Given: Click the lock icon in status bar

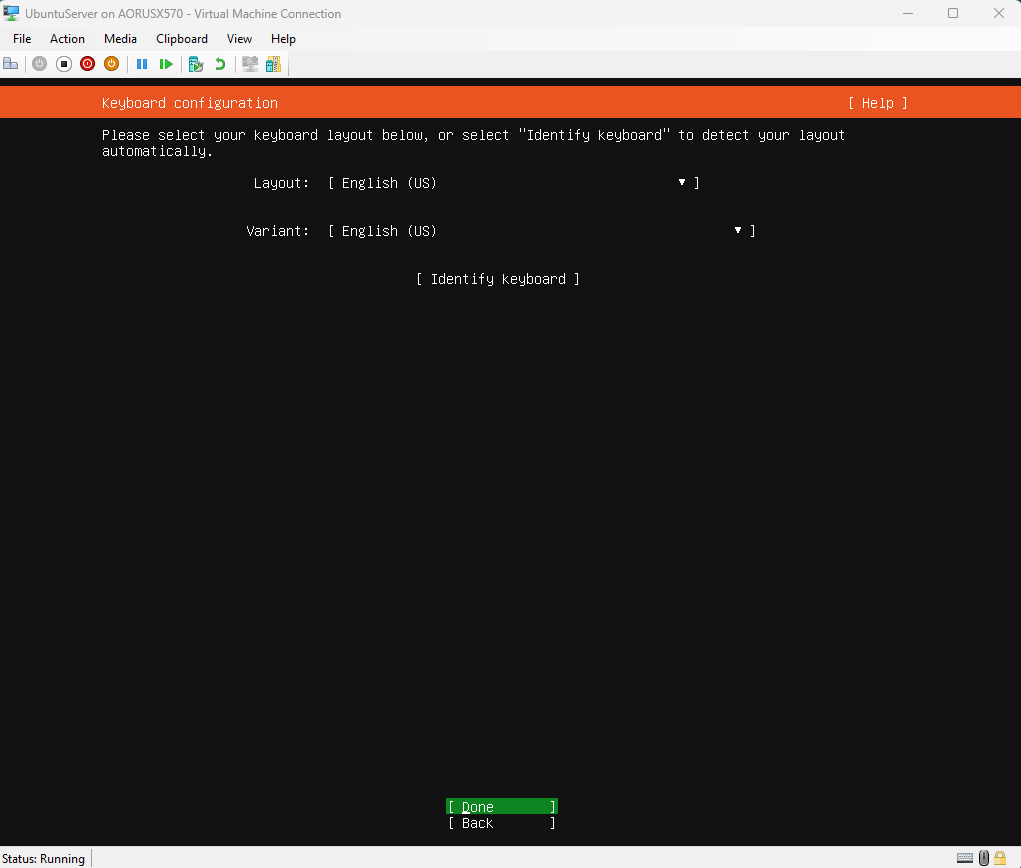Looking at the screenshot, I should tap(1000, 858).
